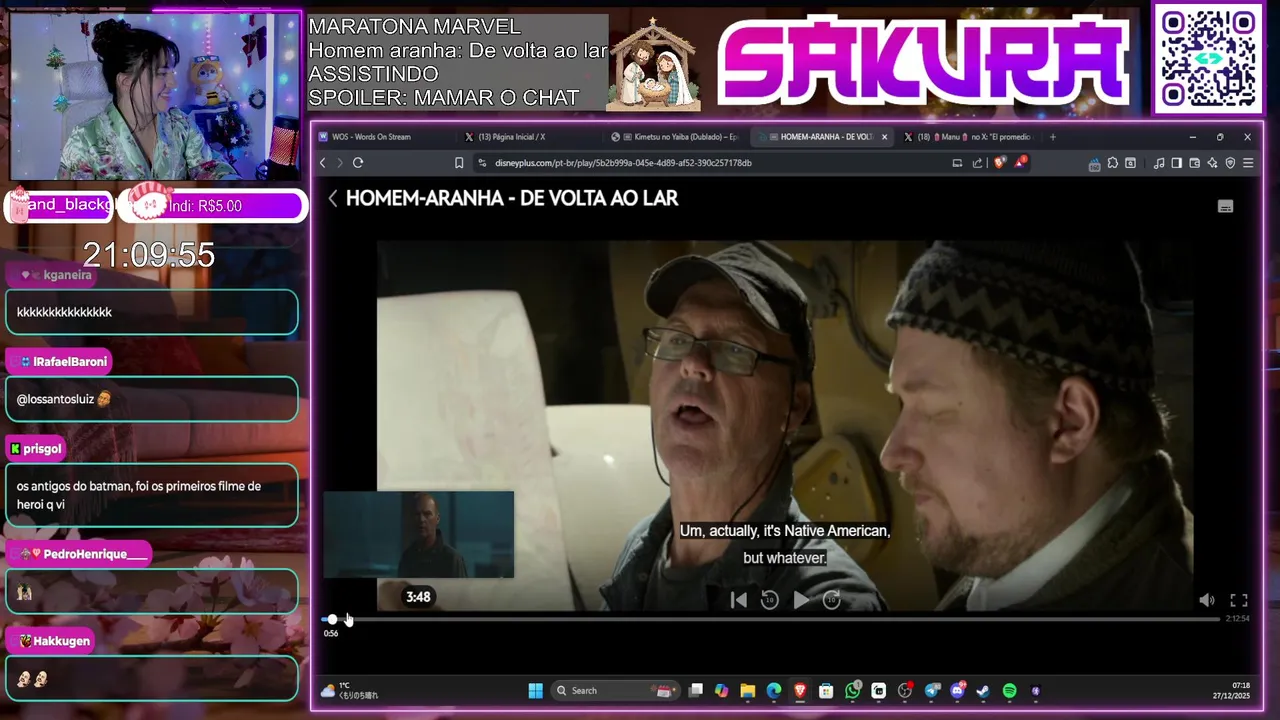The image size is (1280, 720).
Task: Share this page via the share icon
Action: click(977, 163)
